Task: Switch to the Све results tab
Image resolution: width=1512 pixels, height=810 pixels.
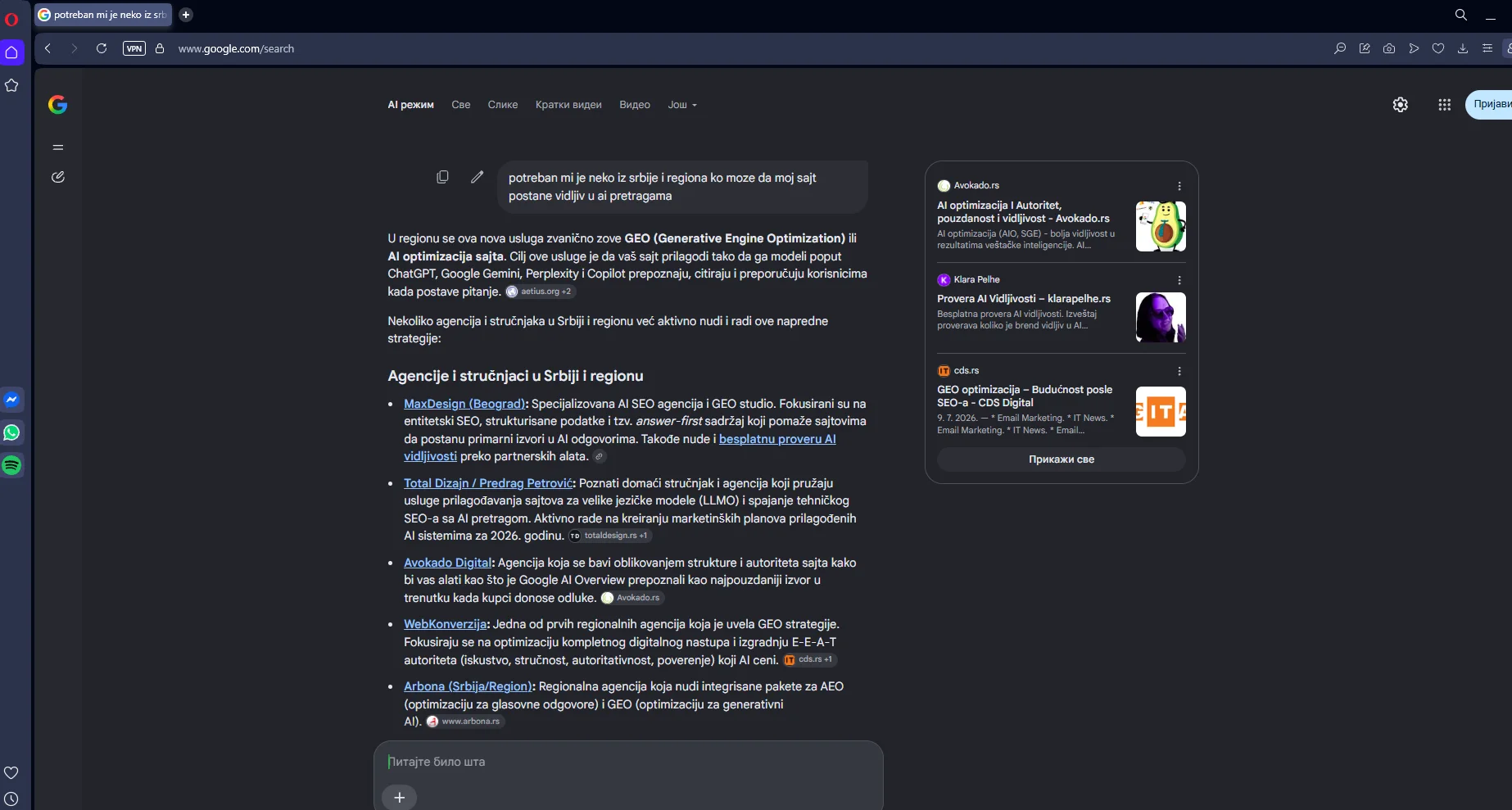Action: pos(461,105)
